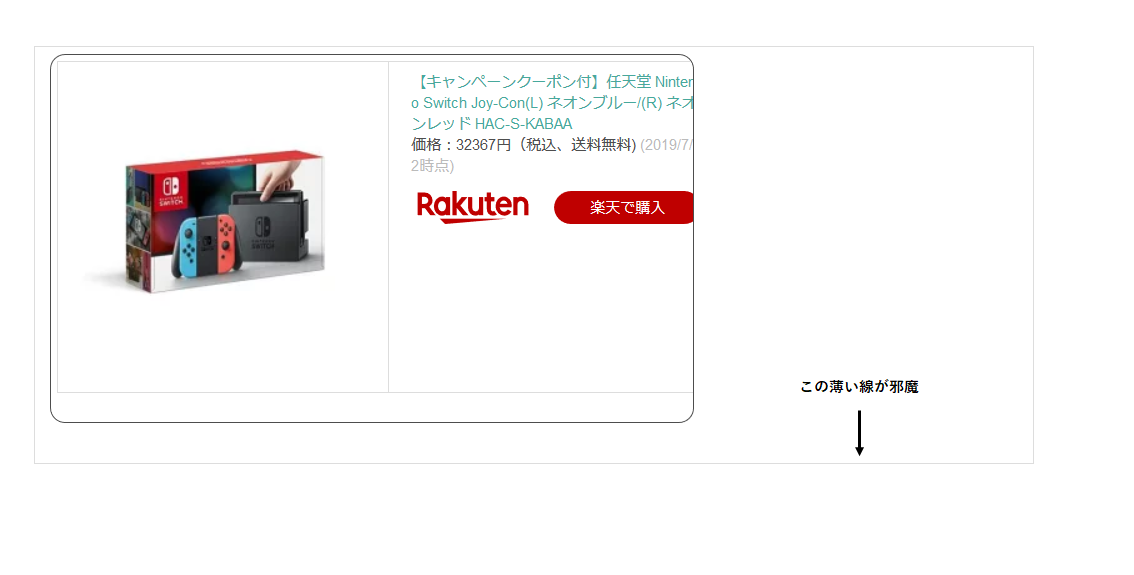Click the black downward arrow annotation

pyautogui.click(x=859, y=433)
